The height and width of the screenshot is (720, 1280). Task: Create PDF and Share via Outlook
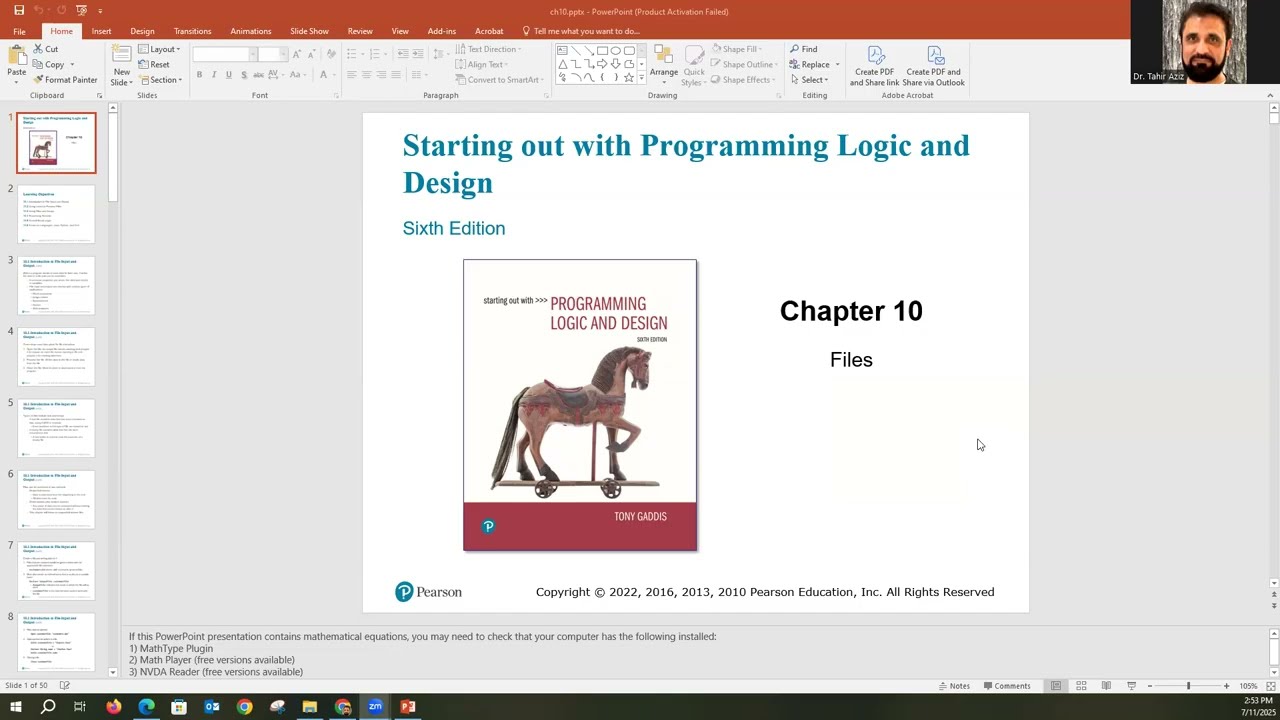(935, 66)
